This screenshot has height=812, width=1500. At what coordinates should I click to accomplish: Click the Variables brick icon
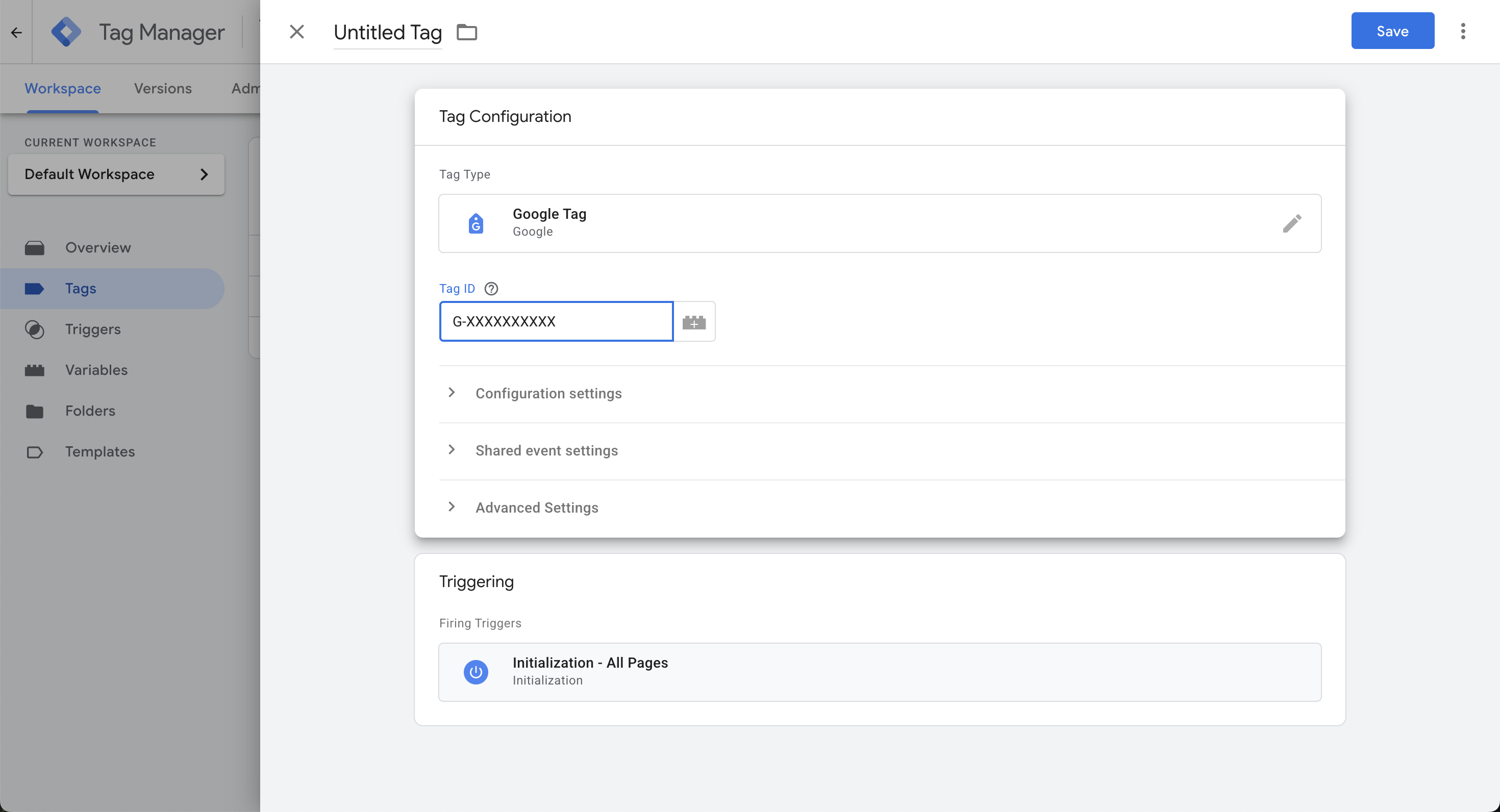pos(34,370)
